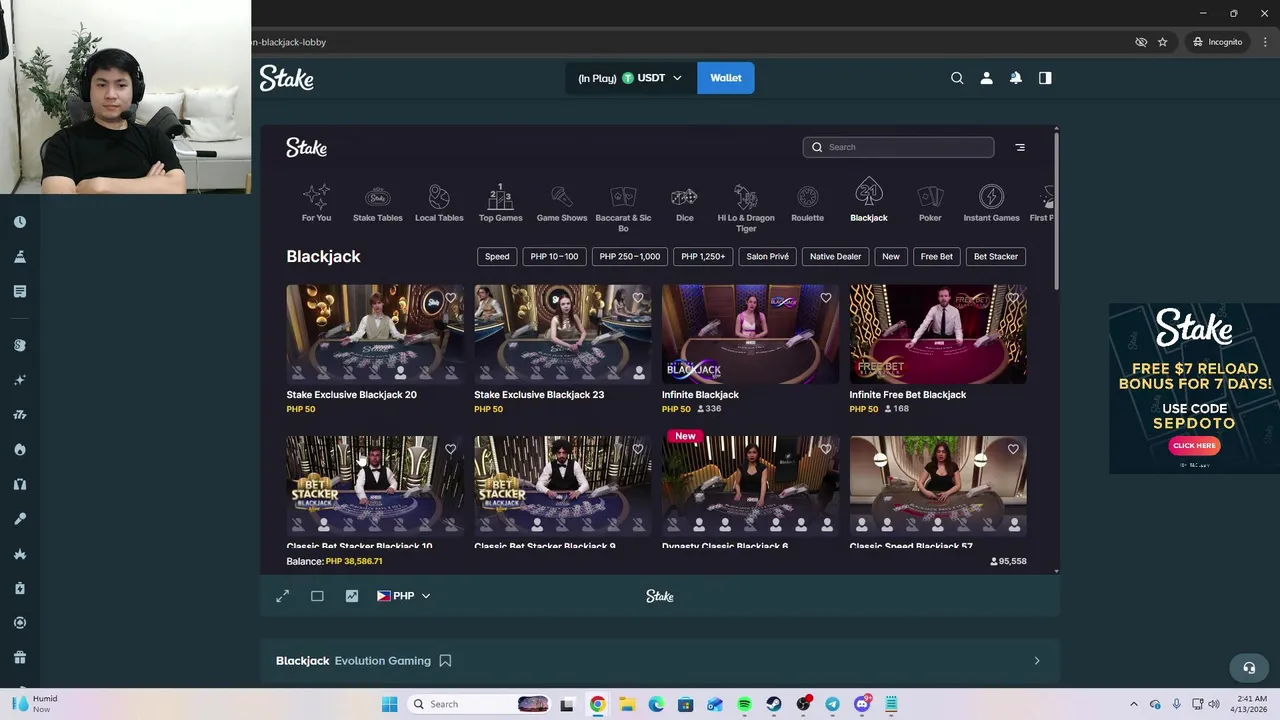Select the For You category
This screenshot has height=720, width=1280.
pos(316,203)
